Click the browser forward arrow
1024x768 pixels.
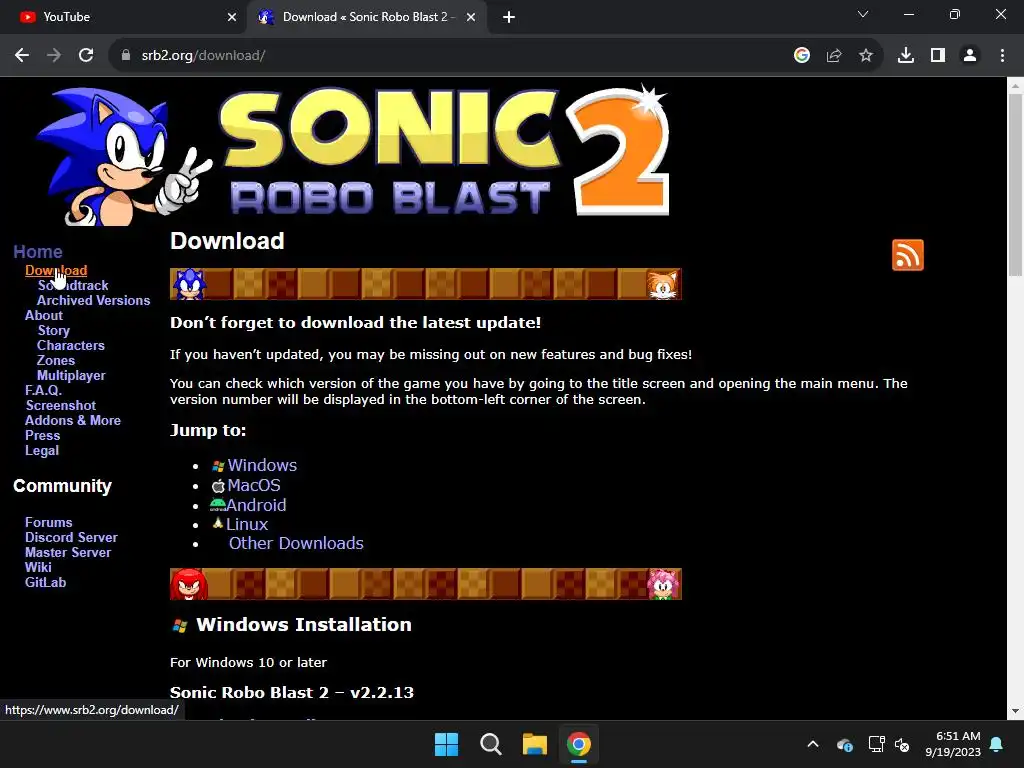[54, 56]
